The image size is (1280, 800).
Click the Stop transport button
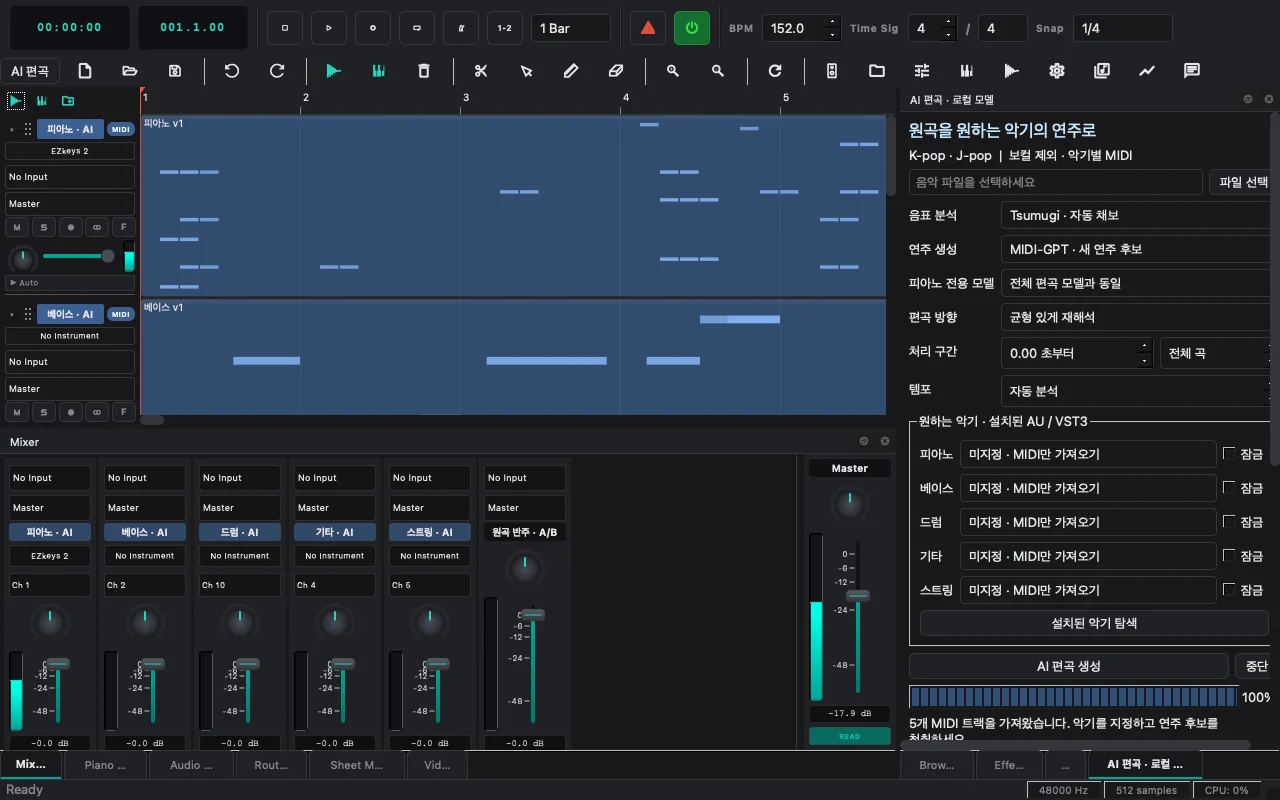click(x=285, y=28)
